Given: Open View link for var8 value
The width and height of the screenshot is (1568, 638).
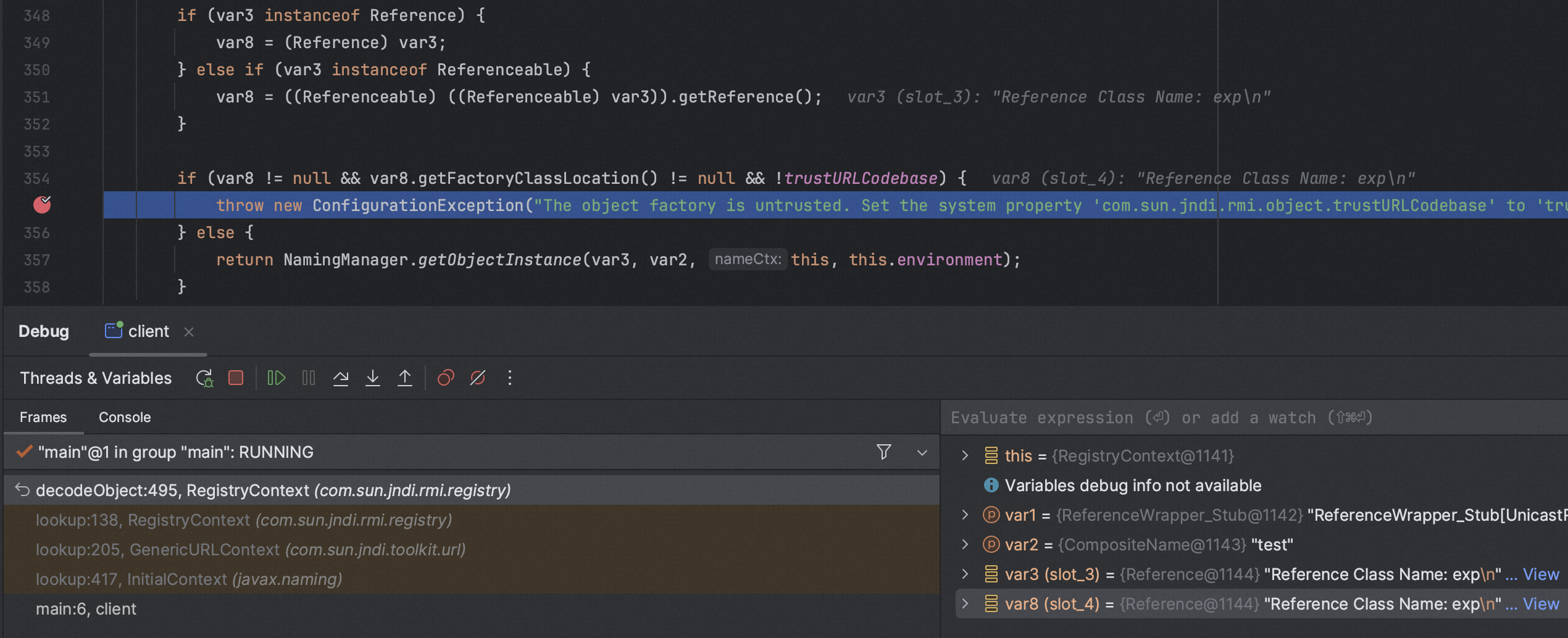Looking at the screenshot, I should click(1541, 603).
